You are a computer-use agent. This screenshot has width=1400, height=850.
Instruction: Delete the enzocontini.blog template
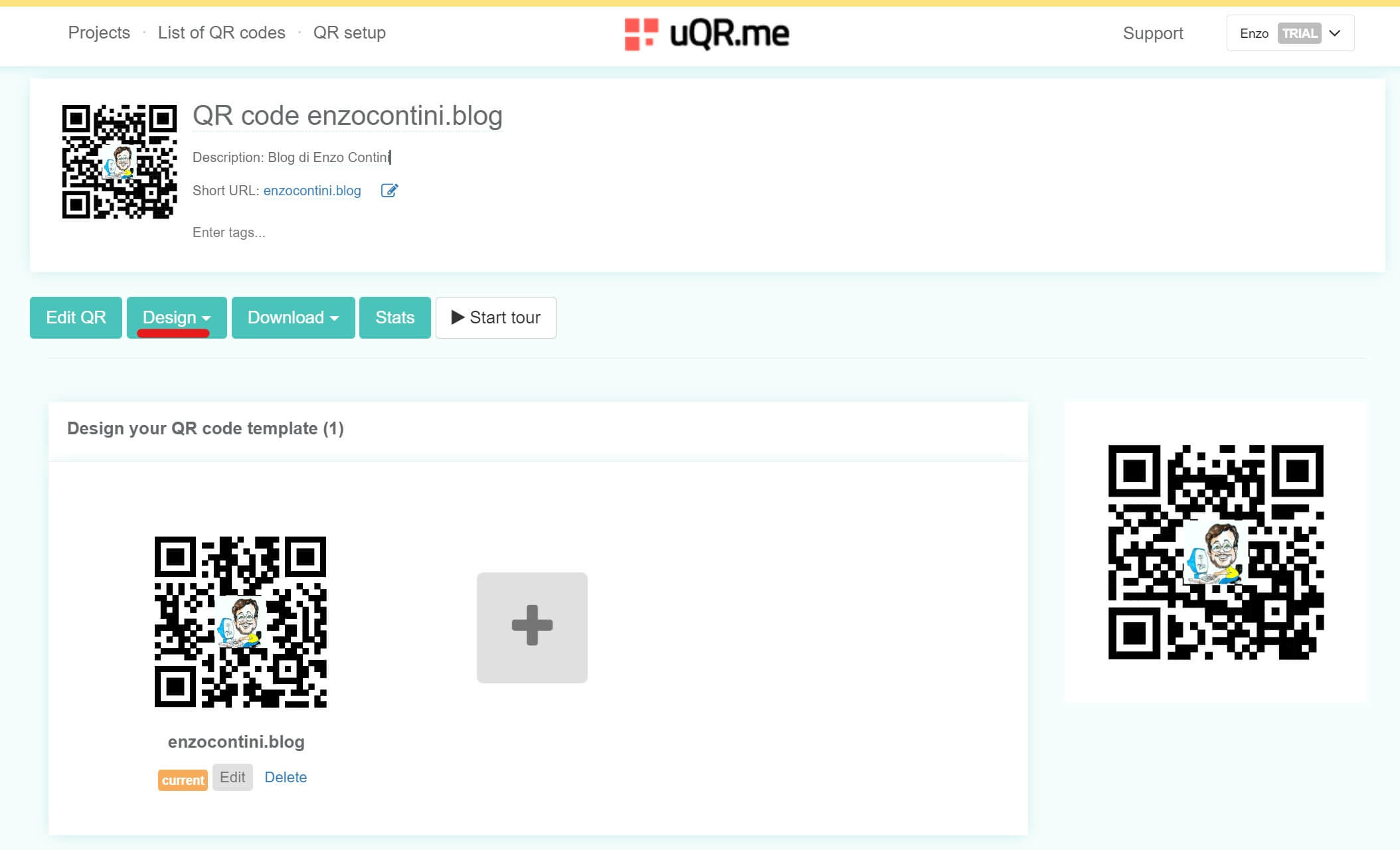[286, 777]
